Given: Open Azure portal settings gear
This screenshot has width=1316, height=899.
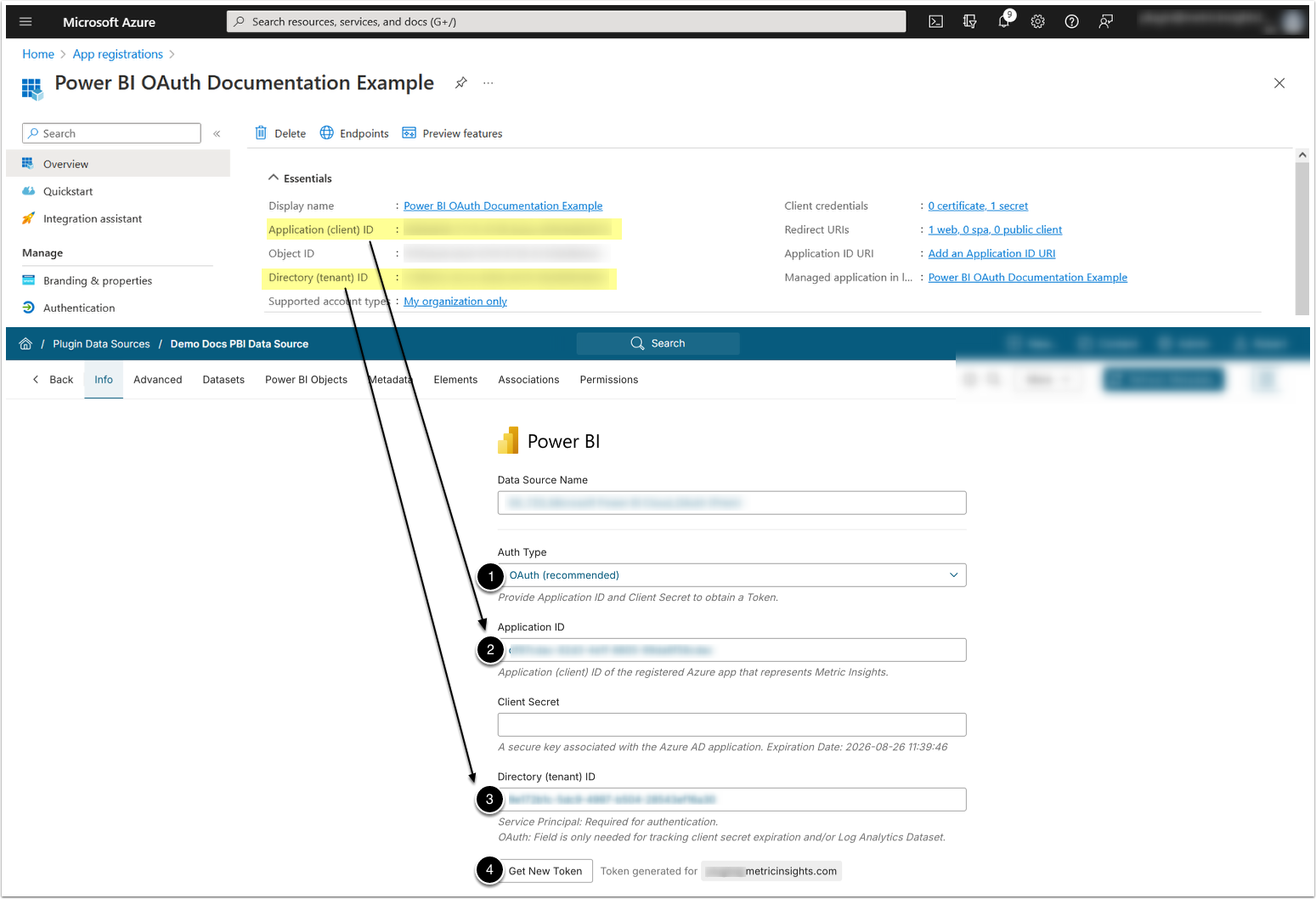Looking at the screenshot, I should coord(1037,22).
